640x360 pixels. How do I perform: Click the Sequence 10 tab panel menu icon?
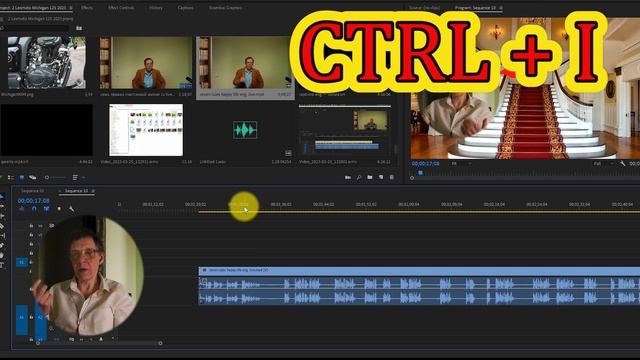[x=93, y=191]
